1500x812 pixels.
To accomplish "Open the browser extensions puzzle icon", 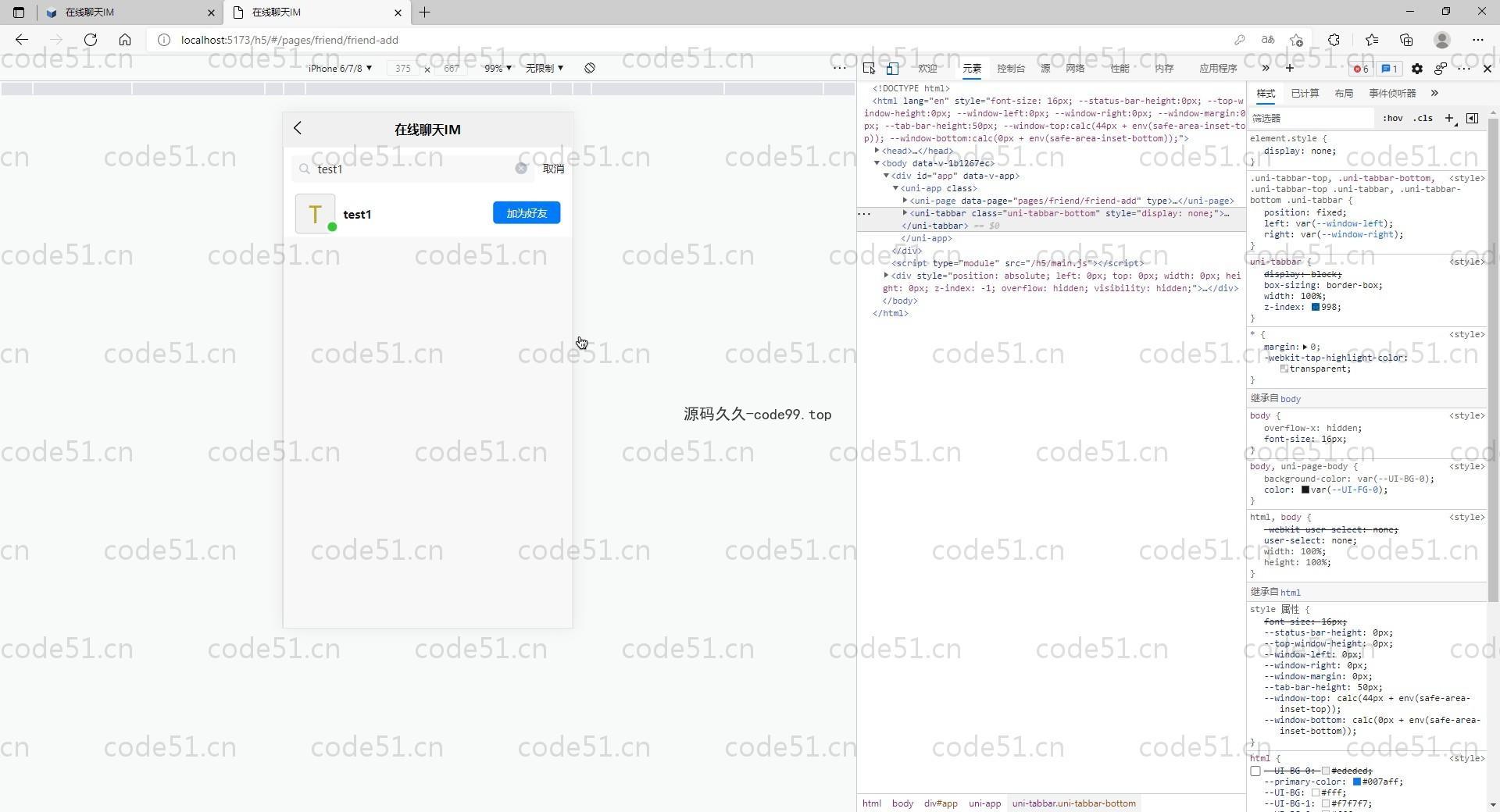I will [1334, 40].
